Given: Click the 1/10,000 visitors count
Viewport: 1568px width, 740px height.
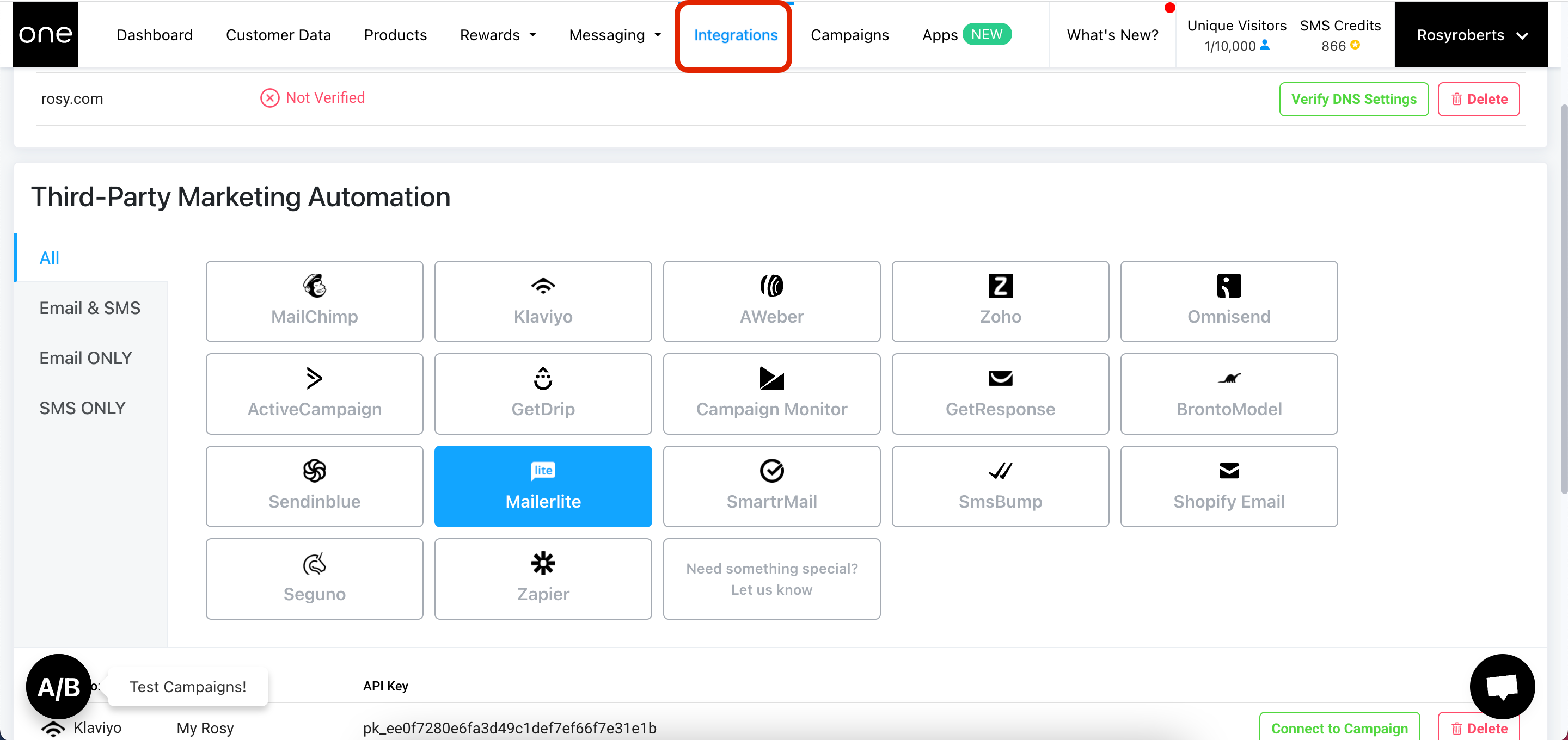Looking at the screenshot, I should [x=1229, y=46].
